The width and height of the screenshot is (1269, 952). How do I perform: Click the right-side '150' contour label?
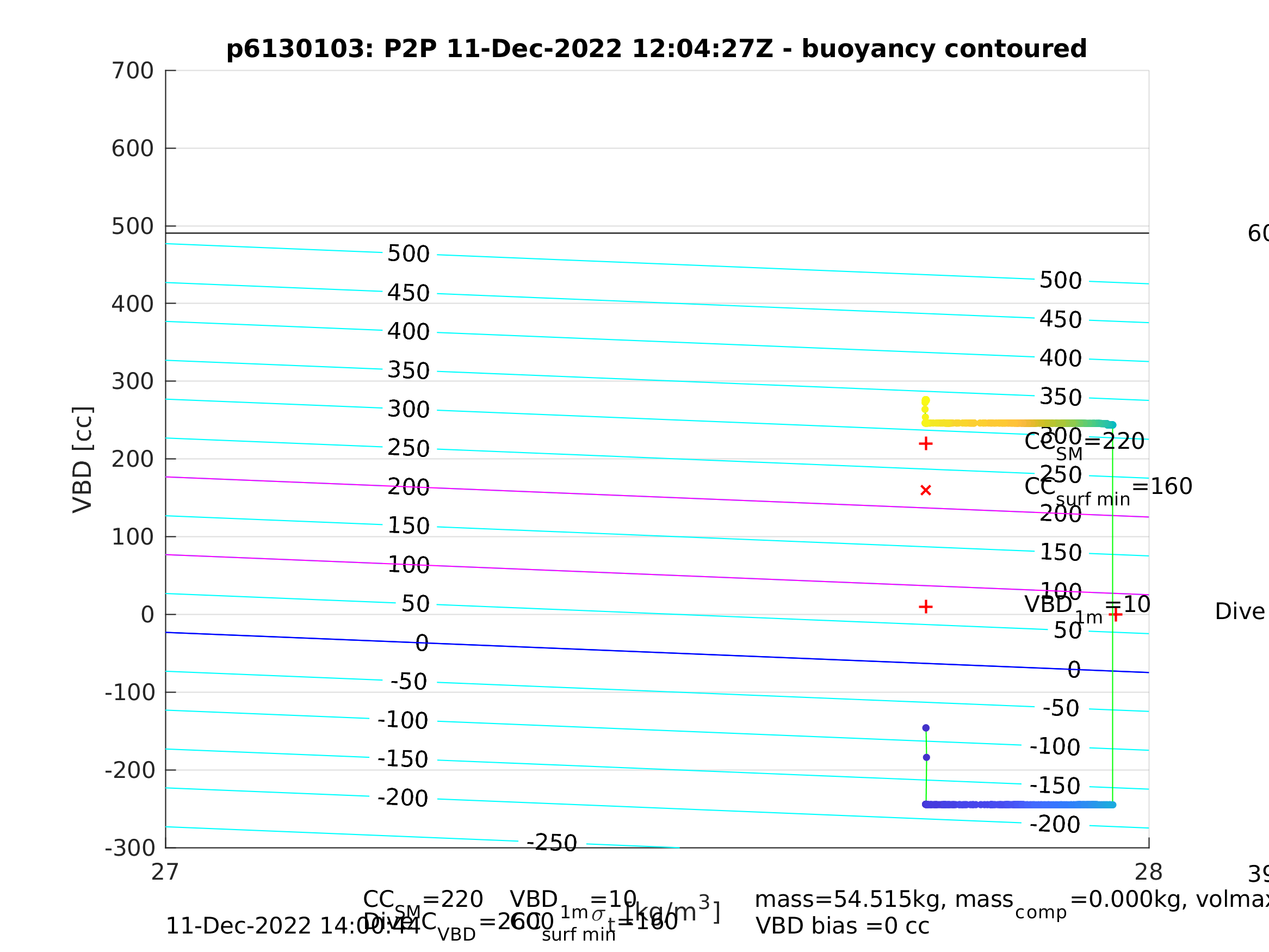pyautogui.click(x=1061, y=553)
